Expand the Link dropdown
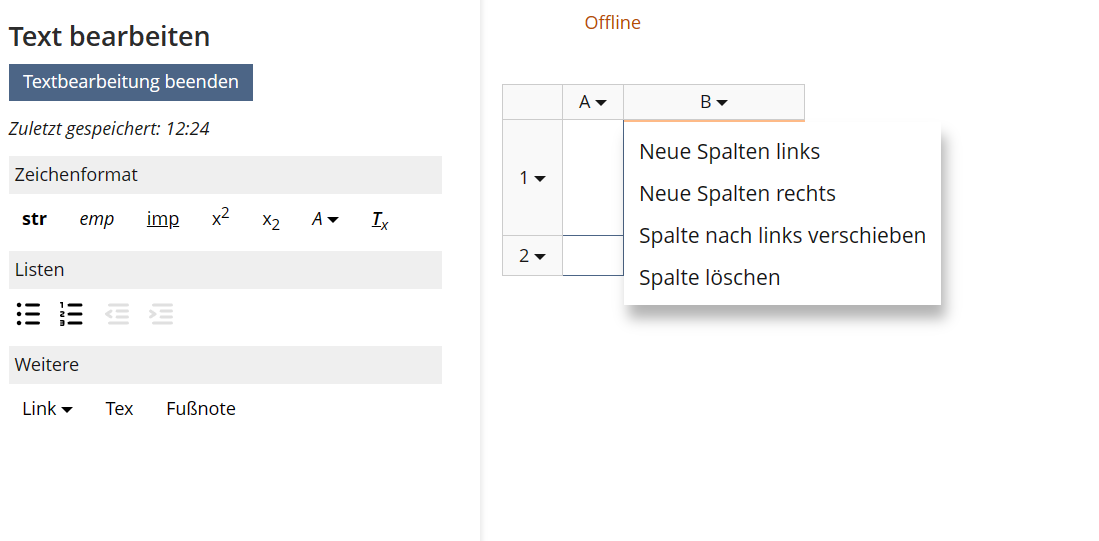The image size is (1099, 541). pyautogui.click(x=47, y=409)
